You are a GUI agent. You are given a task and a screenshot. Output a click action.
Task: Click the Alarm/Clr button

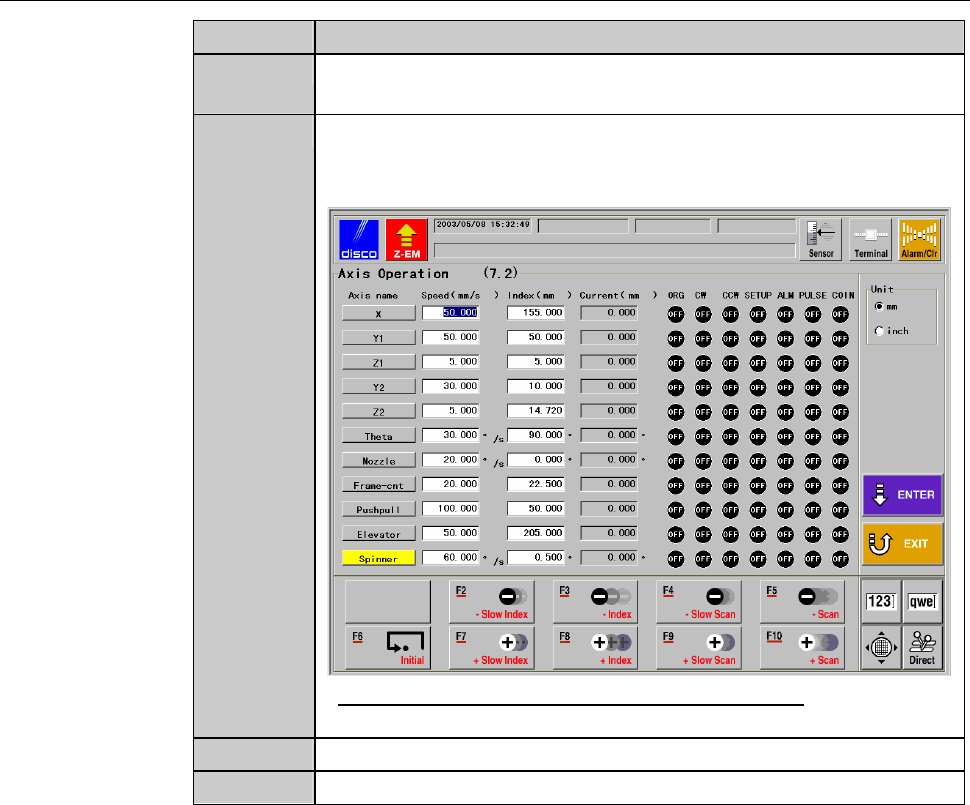pos(919,239)
